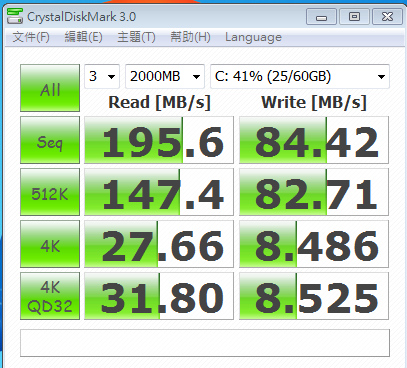Select the Seq read value 195.6
Viewport: 407px width, 368px height.
(x=159, y=140)
